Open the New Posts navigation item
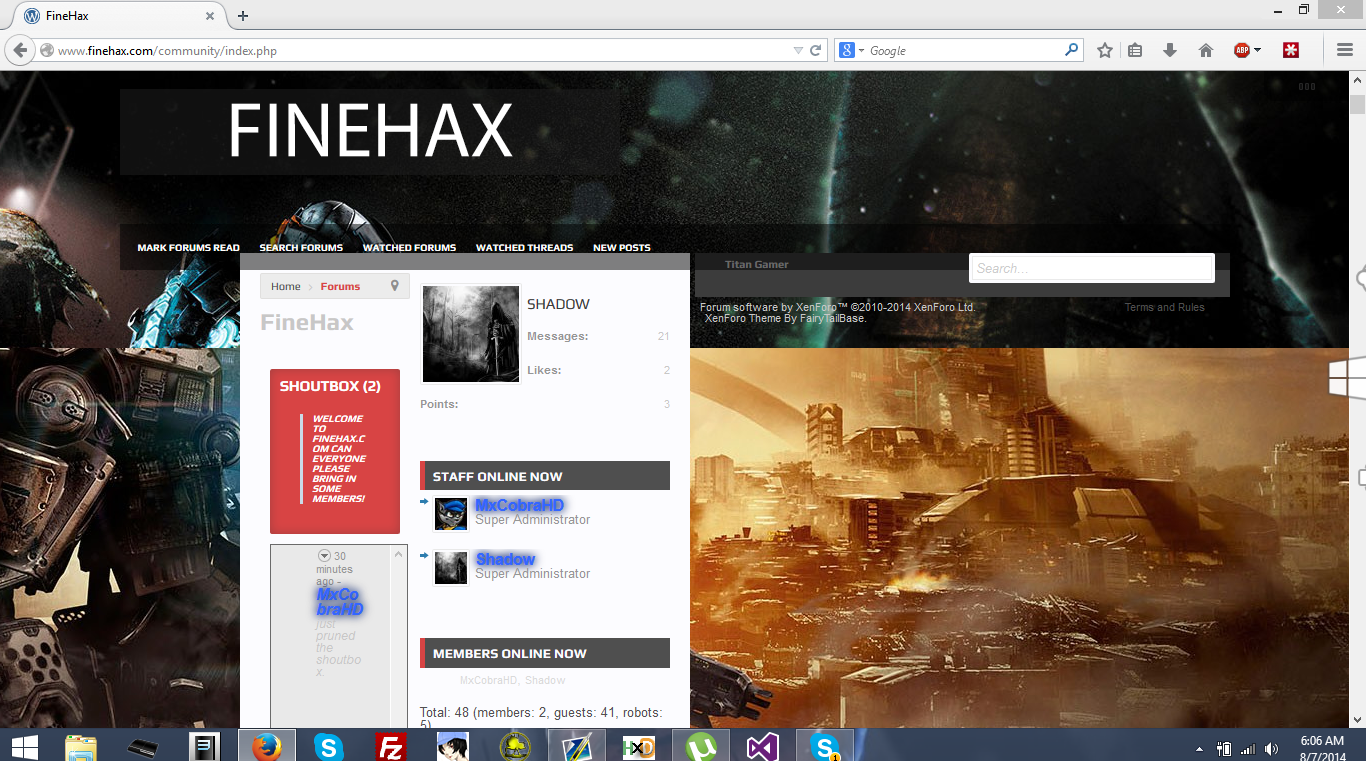 (621, 248)
